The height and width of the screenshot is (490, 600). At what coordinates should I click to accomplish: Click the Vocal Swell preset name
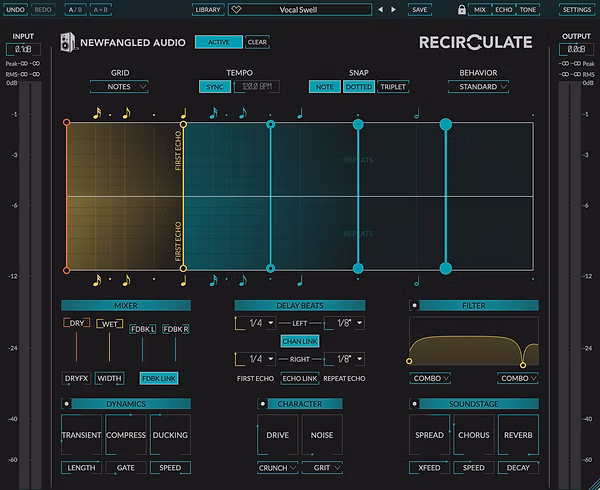point(298,10)
